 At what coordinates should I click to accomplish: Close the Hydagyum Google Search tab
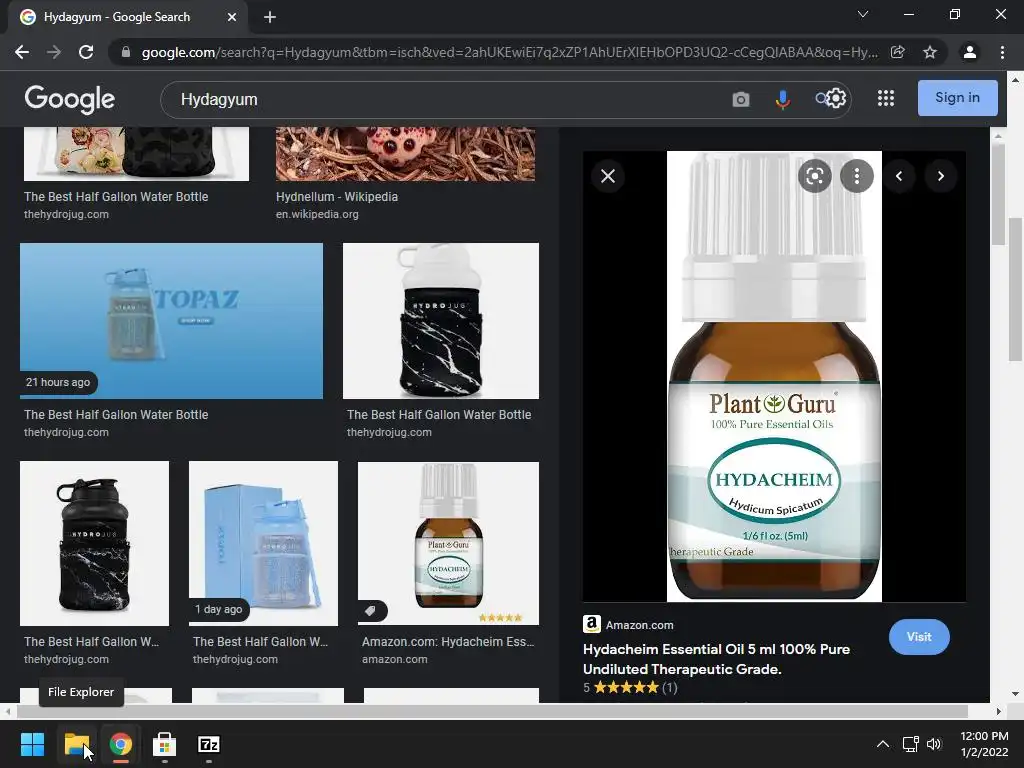click(x=232, y=17)
